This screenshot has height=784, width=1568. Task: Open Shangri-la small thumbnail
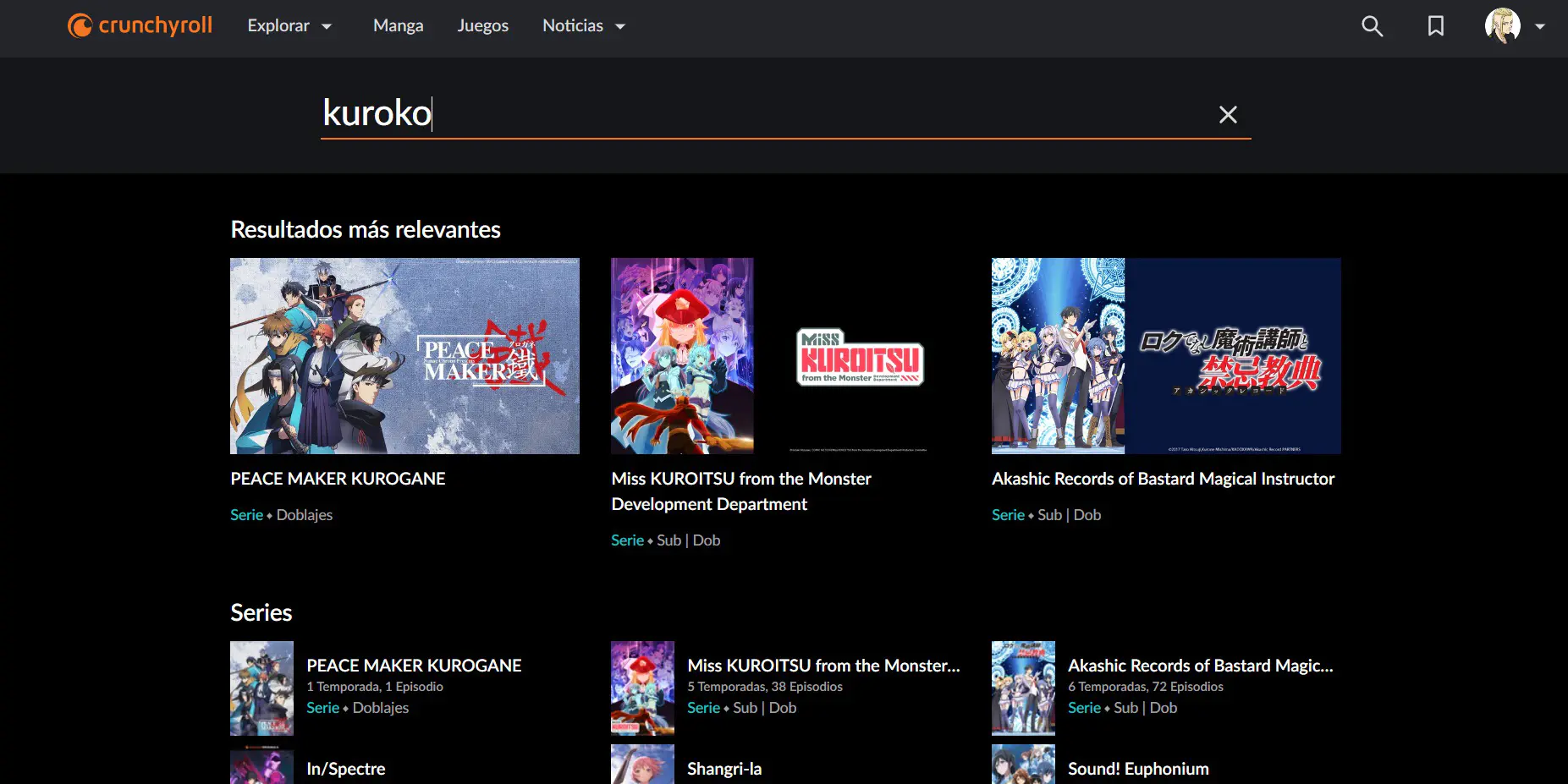(642, 765)
